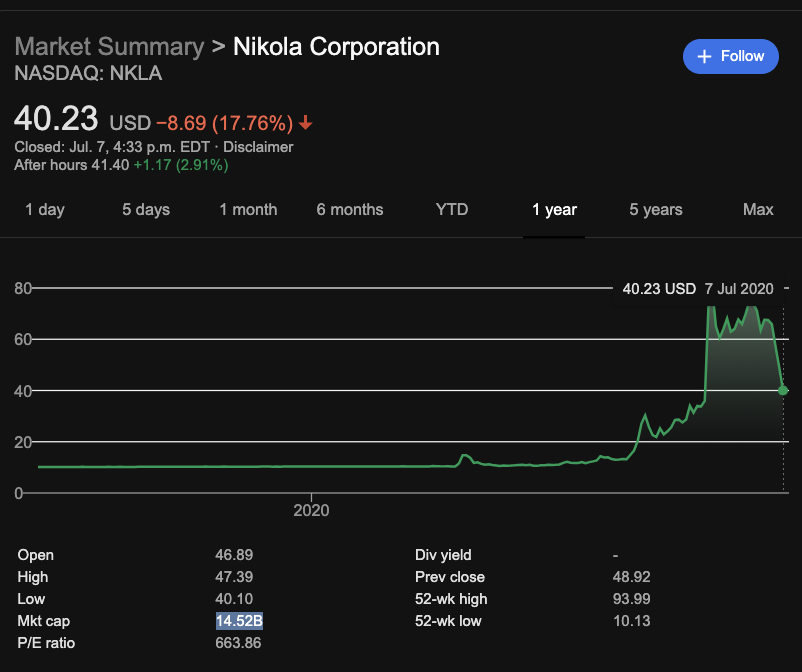The height and width of the screenshot is (672, 802).
Task: Open the Market Summary link
Action: pyautogui.click(x=109, y=47)
